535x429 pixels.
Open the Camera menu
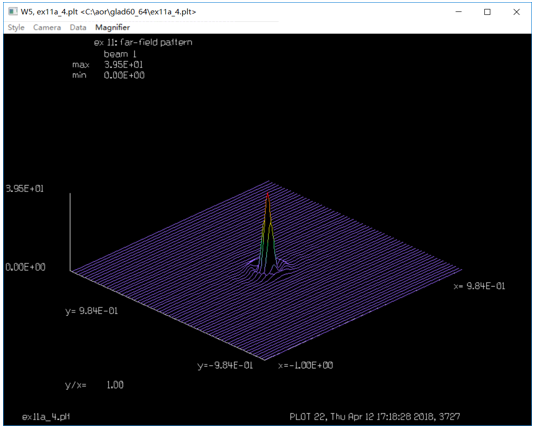(x=47, y=28)
